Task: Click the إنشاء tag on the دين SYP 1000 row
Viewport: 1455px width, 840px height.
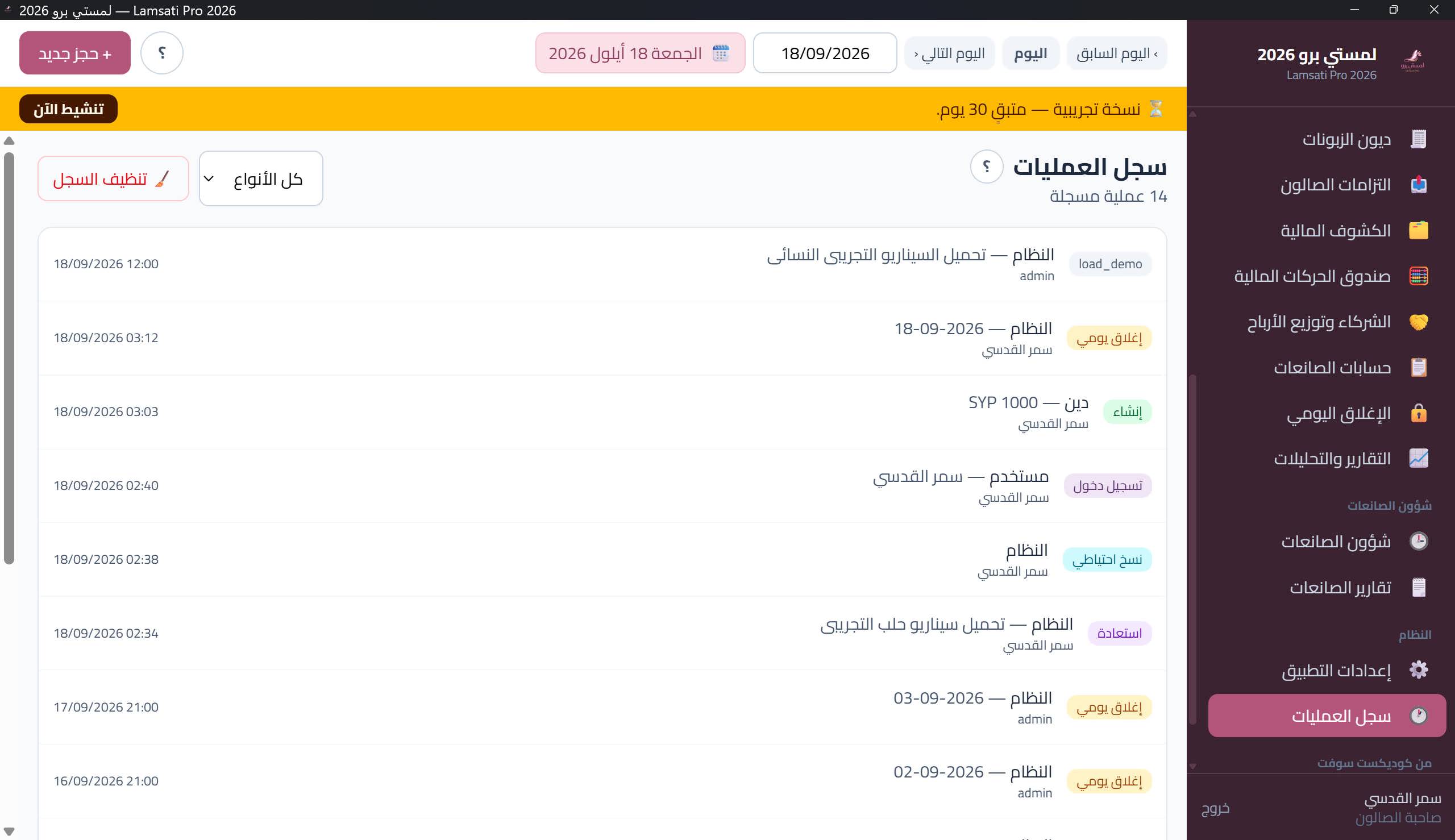Action: pyautogui.click(x=1127, y=412)
